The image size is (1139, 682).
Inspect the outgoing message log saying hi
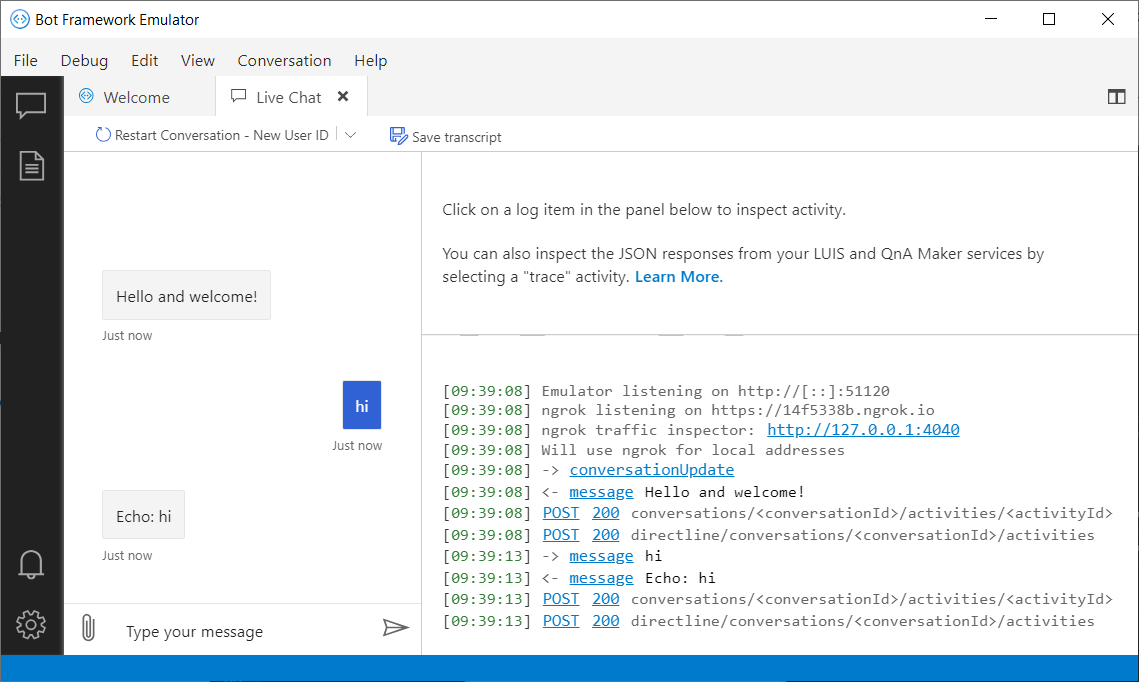point(601,556)
